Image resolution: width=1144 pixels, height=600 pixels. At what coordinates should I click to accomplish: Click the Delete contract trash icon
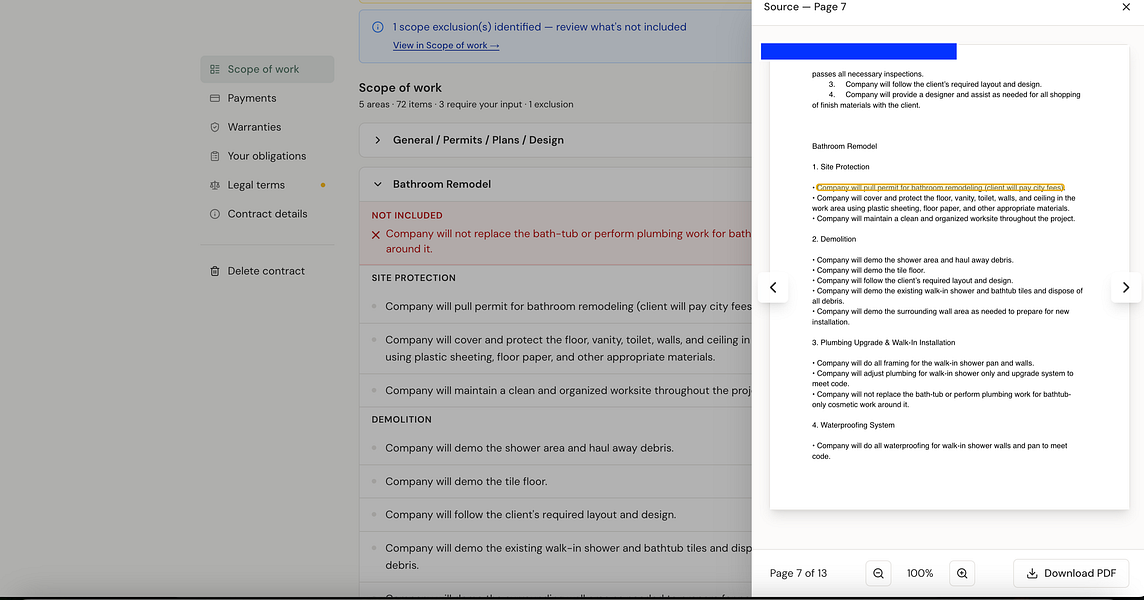click(214, 271)
